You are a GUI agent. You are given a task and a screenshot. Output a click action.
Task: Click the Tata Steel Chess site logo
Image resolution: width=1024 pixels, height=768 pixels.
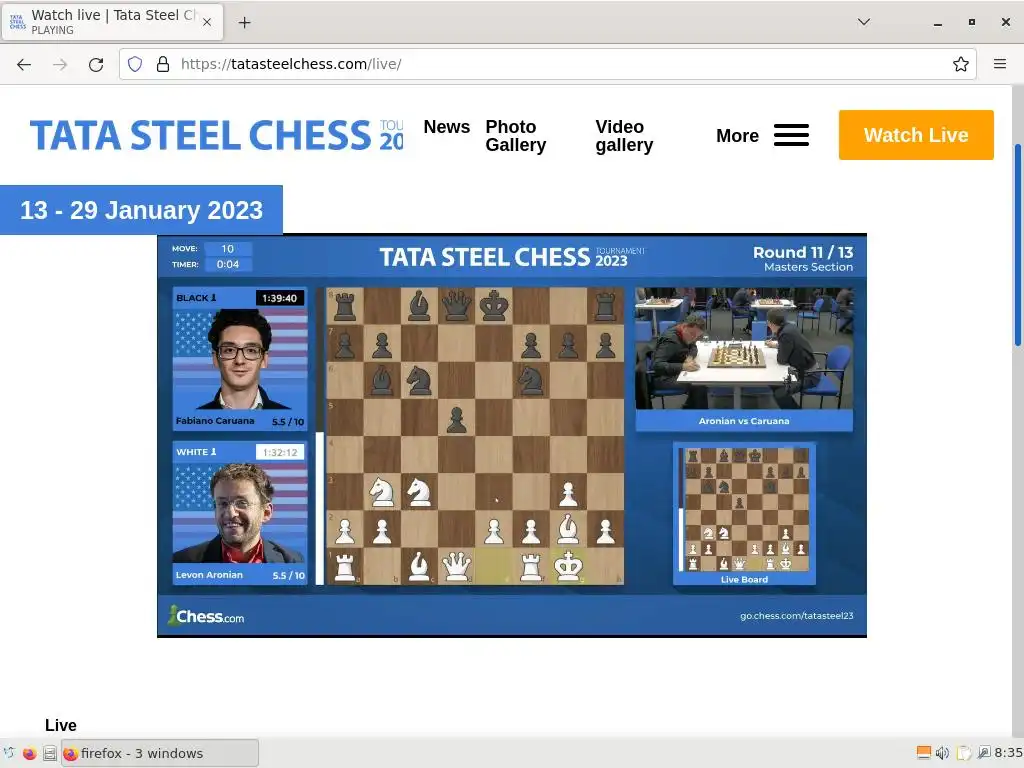point(216,135)
